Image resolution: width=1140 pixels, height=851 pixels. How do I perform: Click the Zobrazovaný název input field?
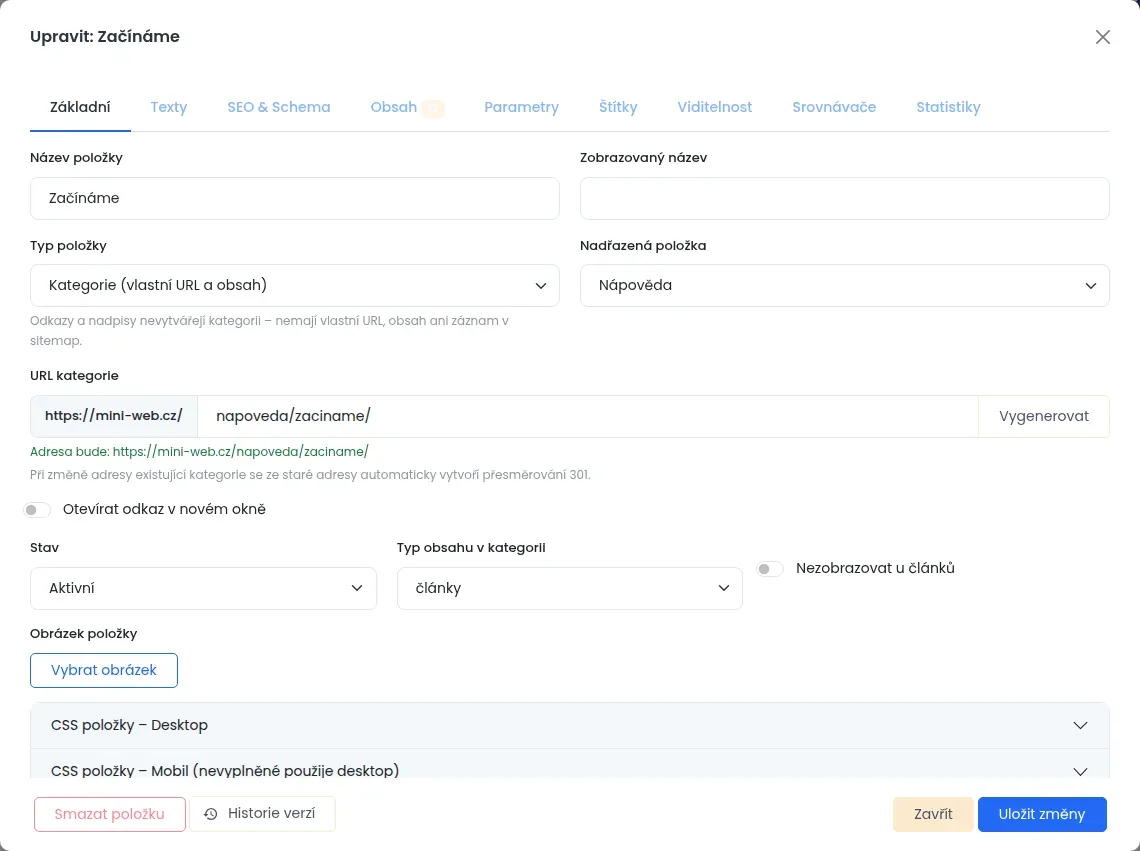click(x=844, y=199)
